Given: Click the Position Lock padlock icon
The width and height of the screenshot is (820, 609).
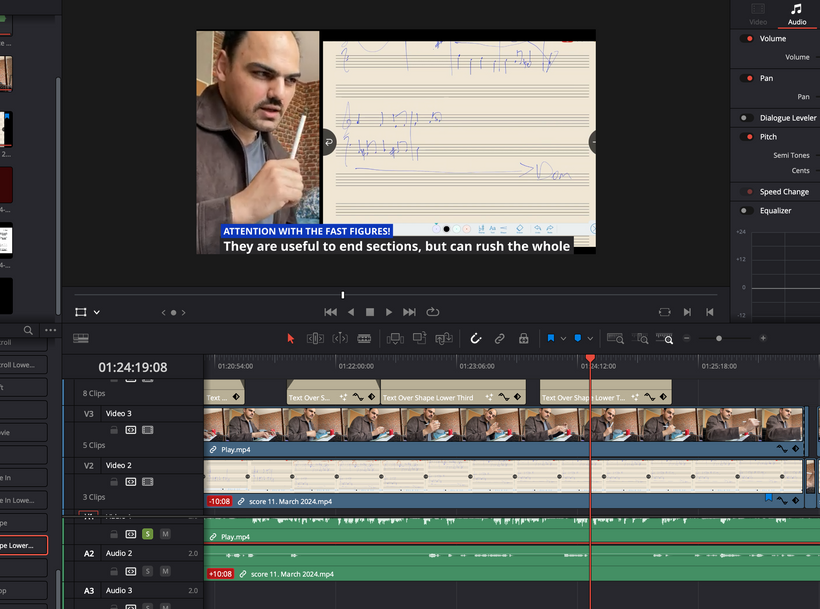Looking at the screenshot, I should click(x=523, y=339).
